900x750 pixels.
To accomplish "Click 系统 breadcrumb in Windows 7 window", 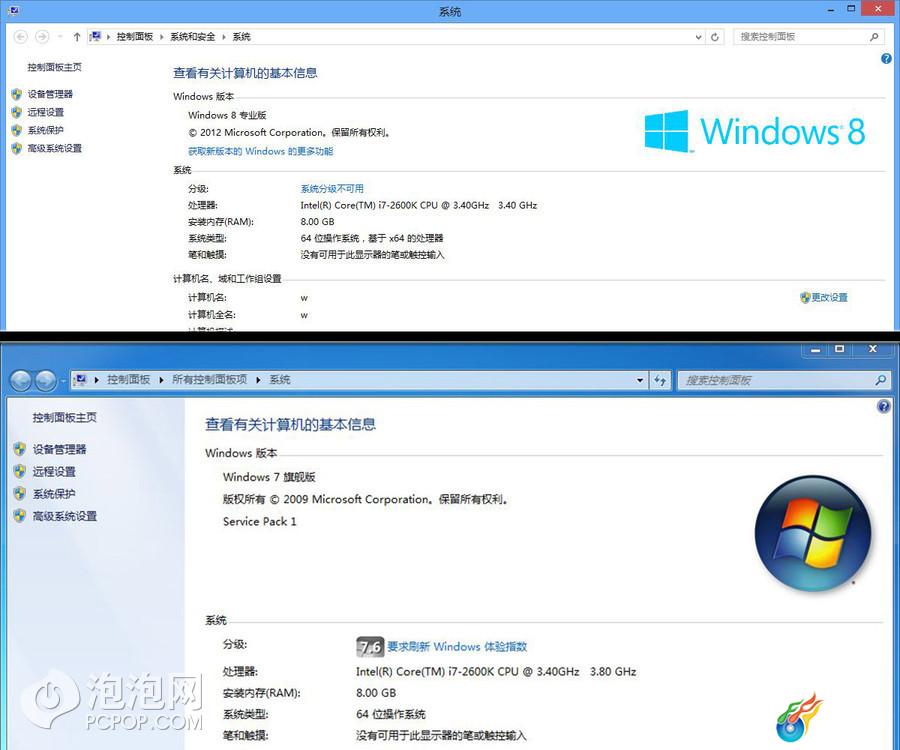I will click(280, 379).
